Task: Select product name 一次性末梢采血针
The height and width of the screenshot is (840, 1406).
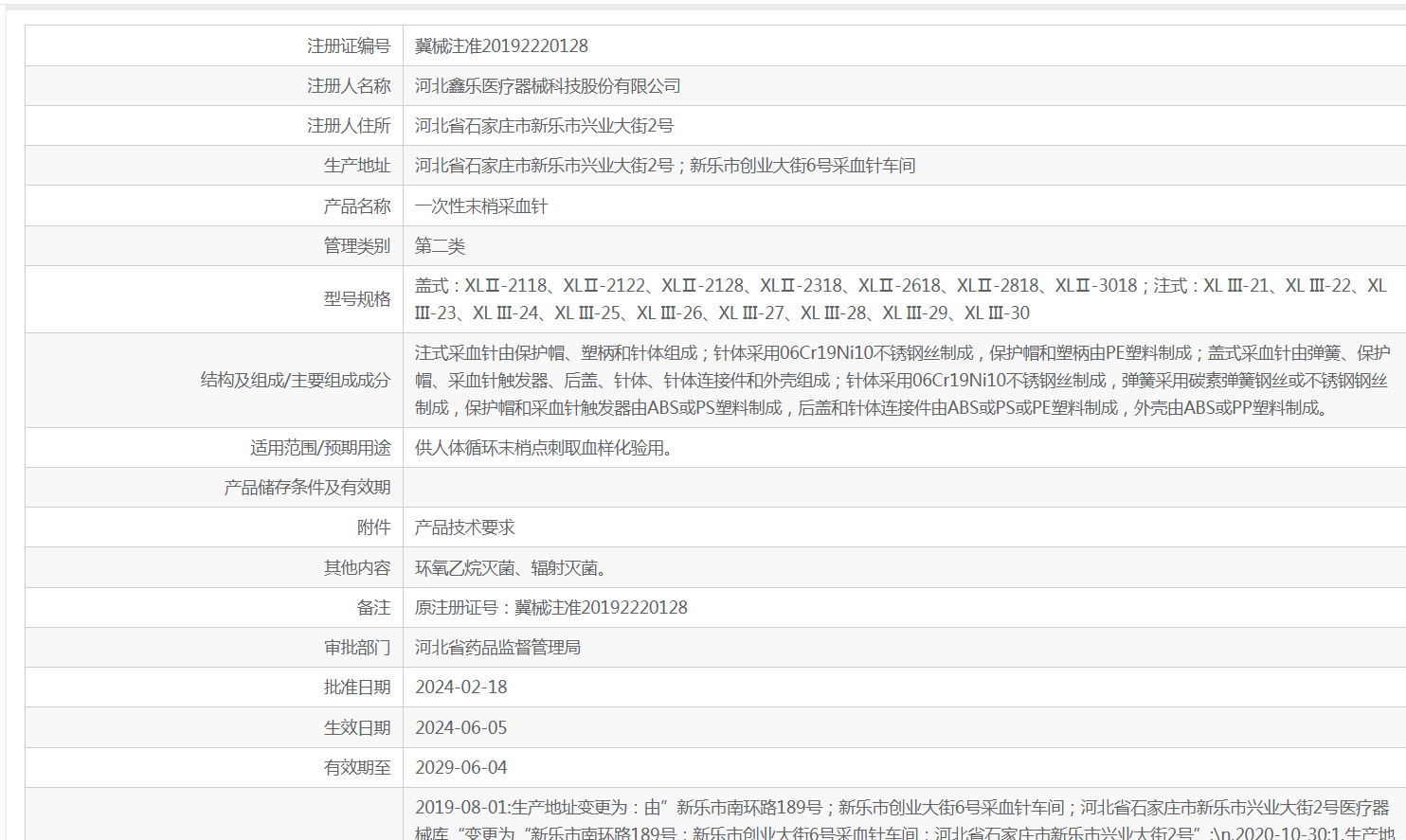Action: (481, 206)
